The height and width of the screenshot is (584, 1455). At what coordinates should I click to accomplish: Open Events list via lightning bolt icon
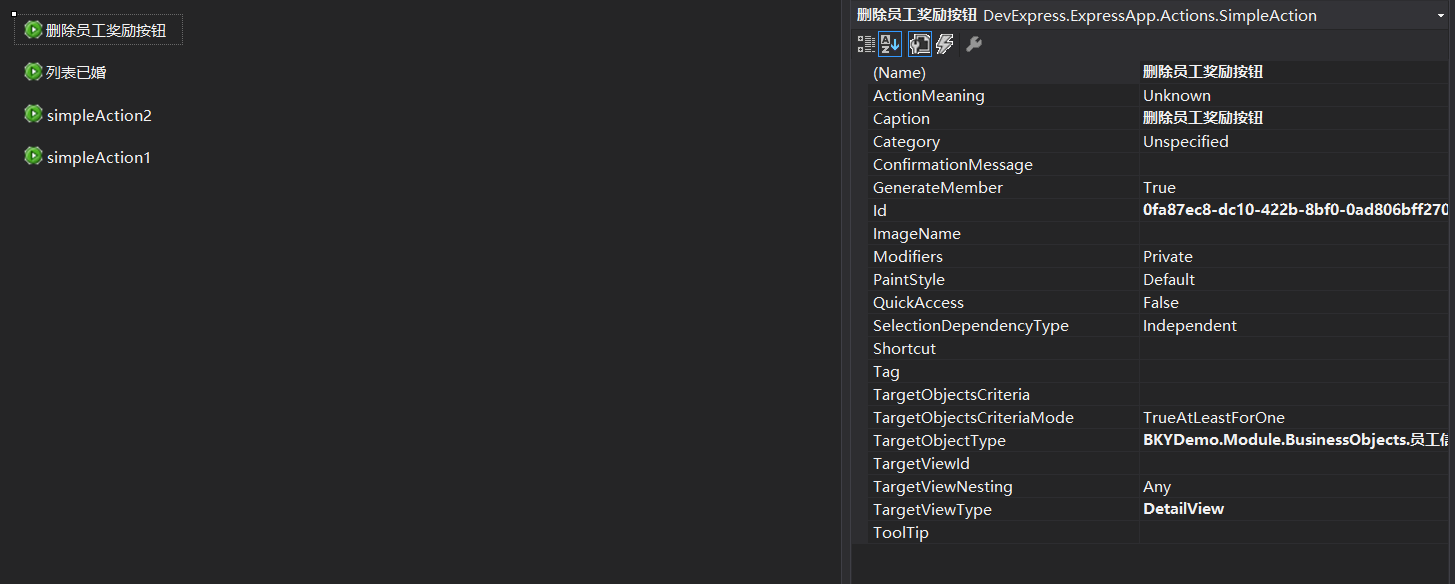point(945,44)
